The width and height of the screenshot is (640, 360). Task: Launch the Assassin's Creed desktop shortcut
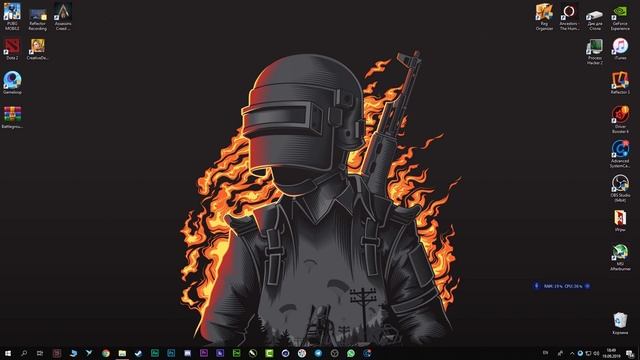pyautogui.click(x=63, y=16)
